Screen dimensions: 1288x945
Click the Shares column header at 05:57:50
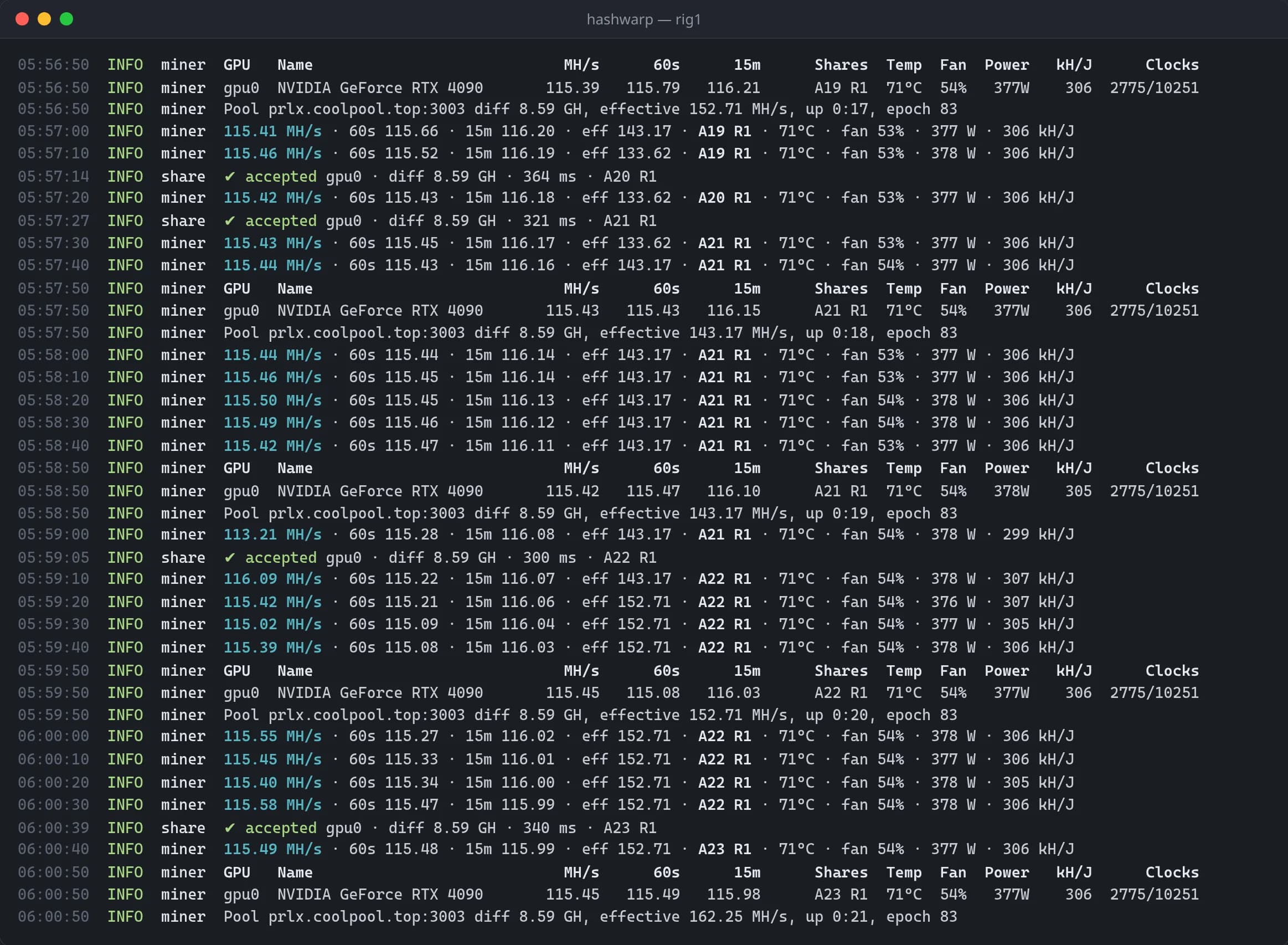pos(841,288)
